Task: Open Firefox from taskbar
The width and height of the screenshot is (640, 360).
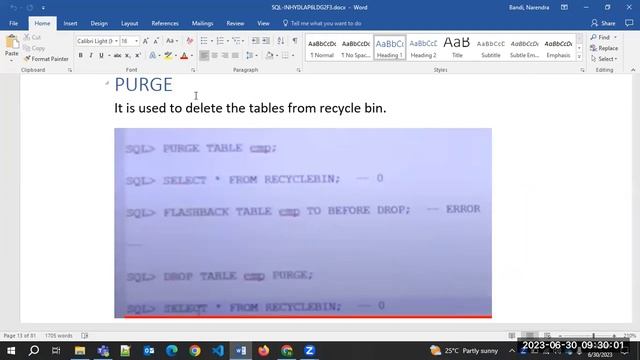Action: tap(264, 351)
